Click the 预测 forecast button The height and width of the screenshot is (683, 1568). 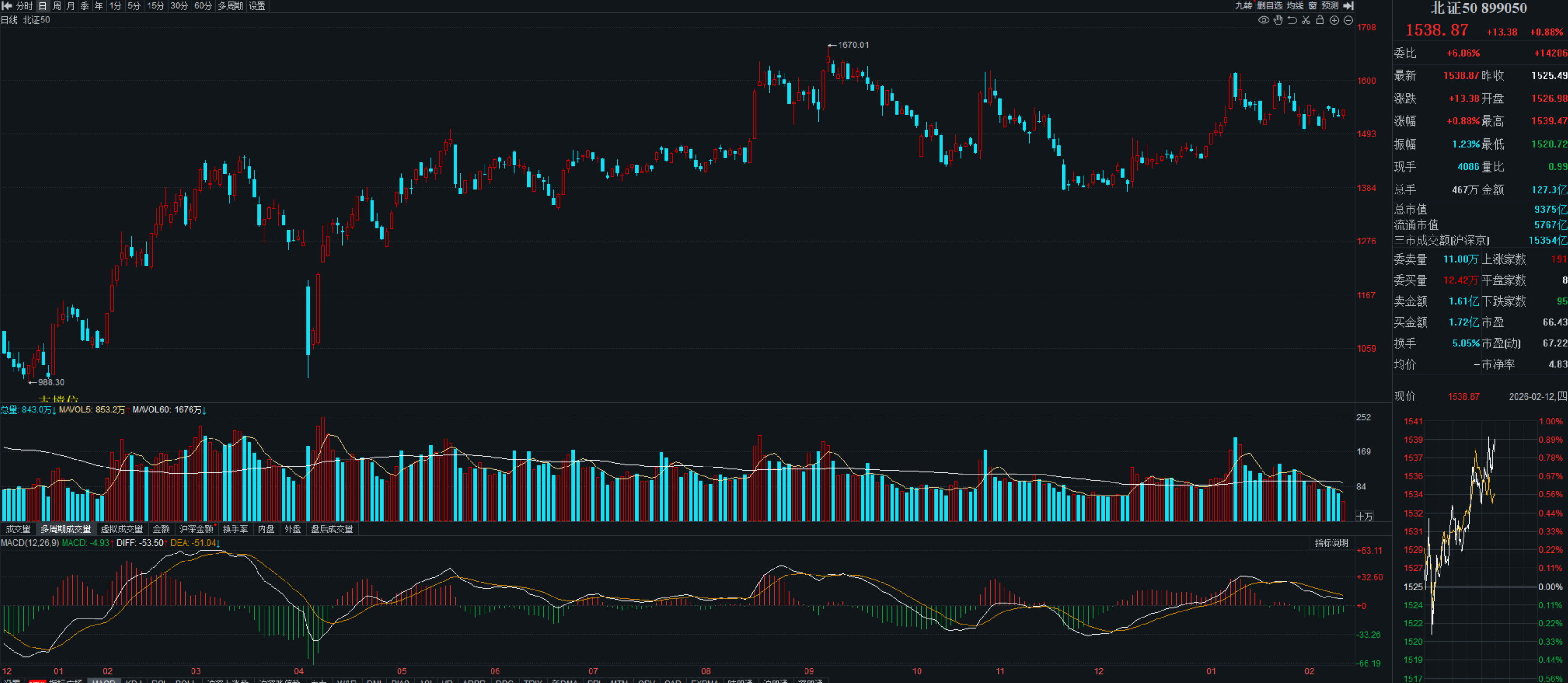[1329, 6]
